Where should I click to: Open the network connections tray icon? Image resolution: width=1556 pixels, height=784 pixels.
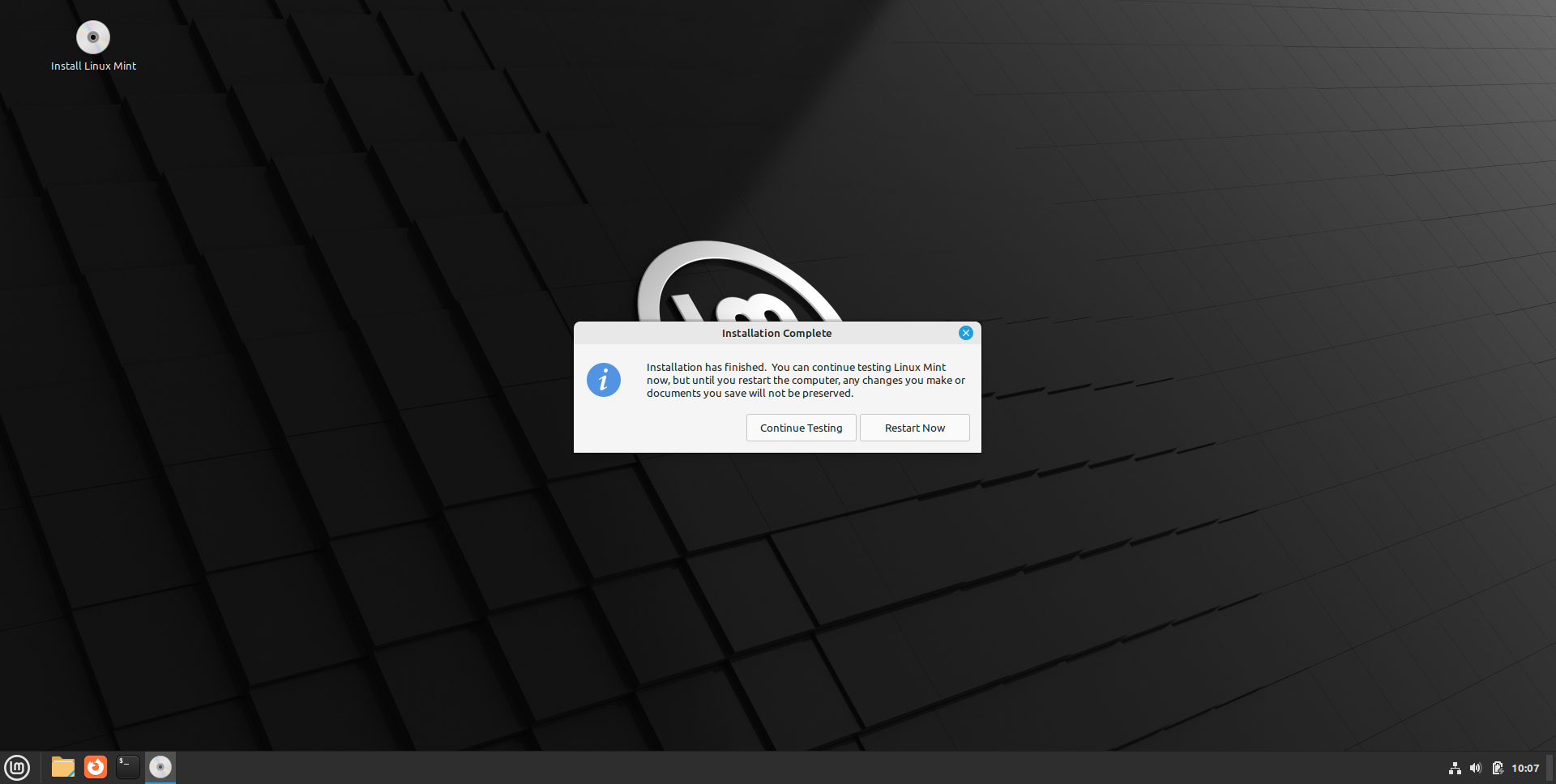[1455, 768]
